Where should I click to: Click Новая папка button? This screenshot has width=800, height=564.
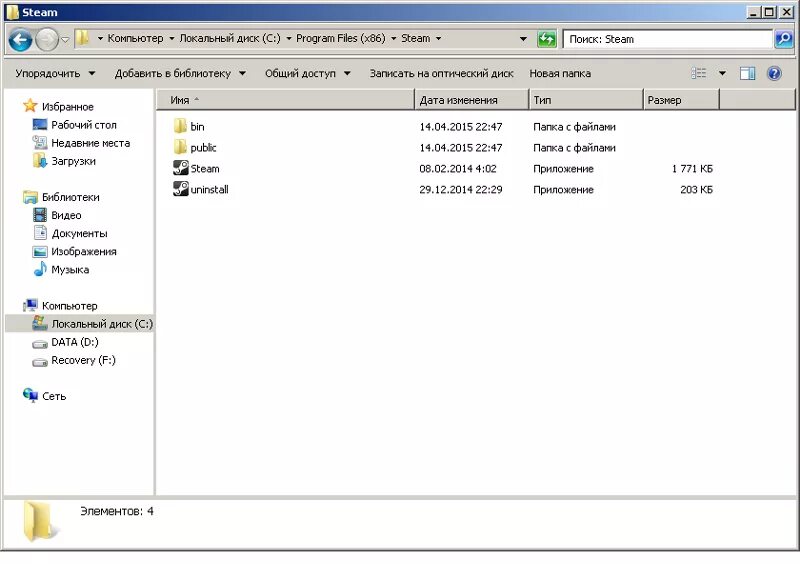[560, 73]
